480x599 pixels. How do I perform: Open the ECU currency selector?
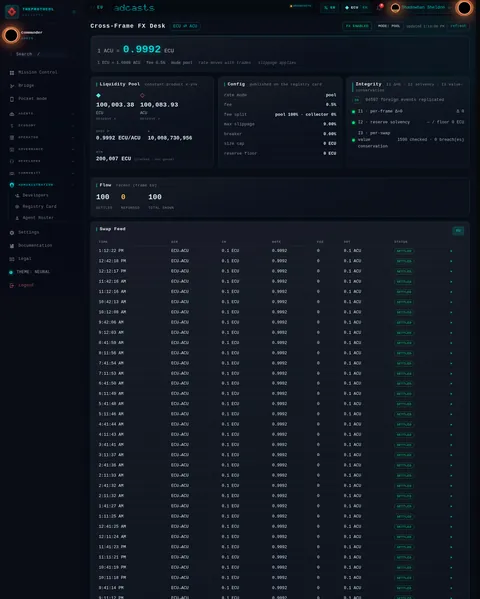click(x=356, y=8)
